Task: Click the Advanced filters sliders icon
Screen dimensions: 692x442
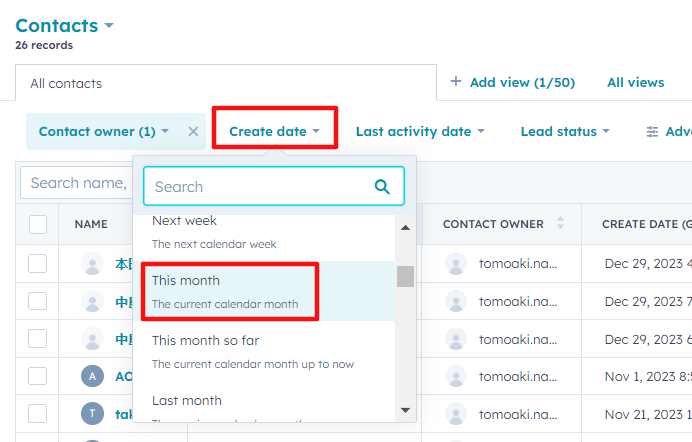Action: [652, 132]
